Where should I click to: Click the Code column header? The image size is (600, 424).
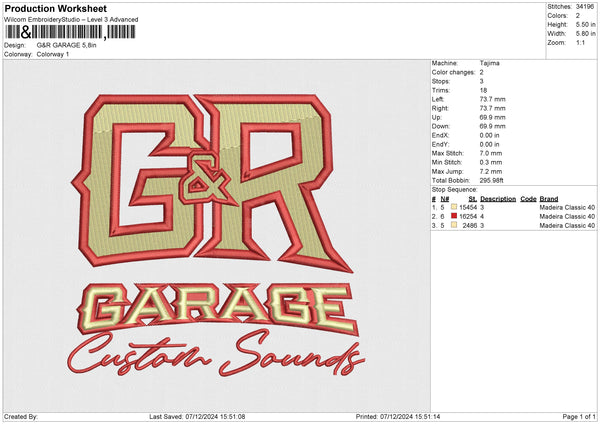pyautogui.click(x=528, y=198)
